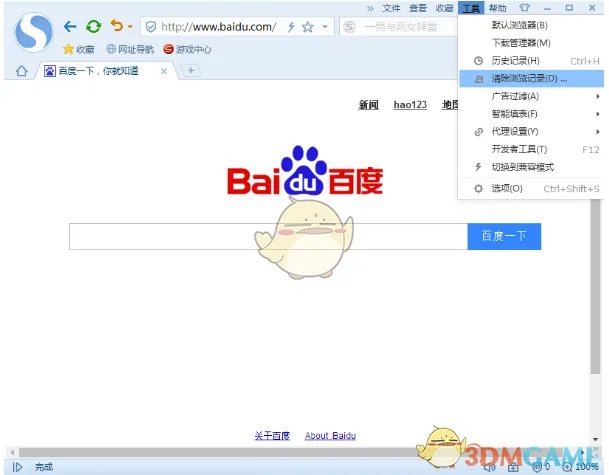Open the 帮助 menu
This screenshot has height=475, width=609.
(498, 8)
